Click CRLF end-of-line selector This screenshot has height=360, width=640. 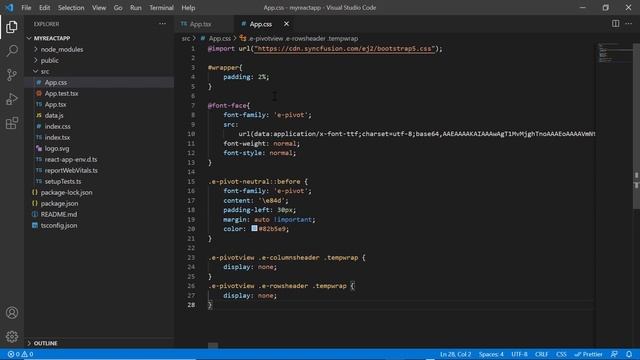(541, 354)
